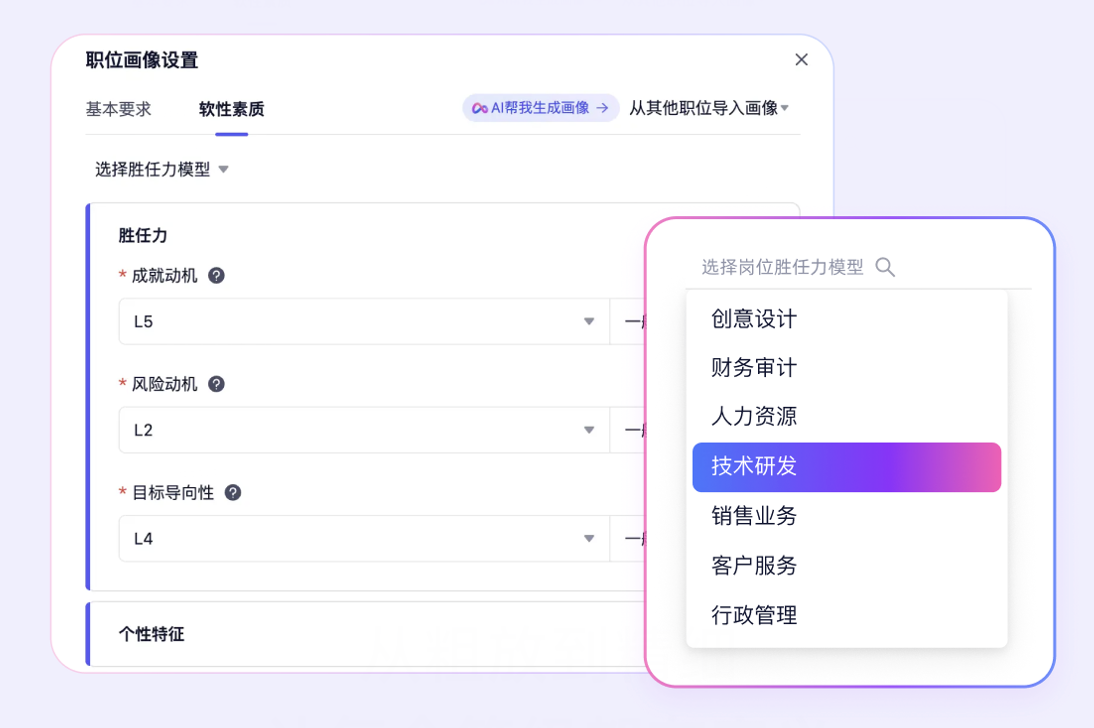Choose 行政管理 from the model list
Viewport: 1094px width, 728px height.
[846, 616]
